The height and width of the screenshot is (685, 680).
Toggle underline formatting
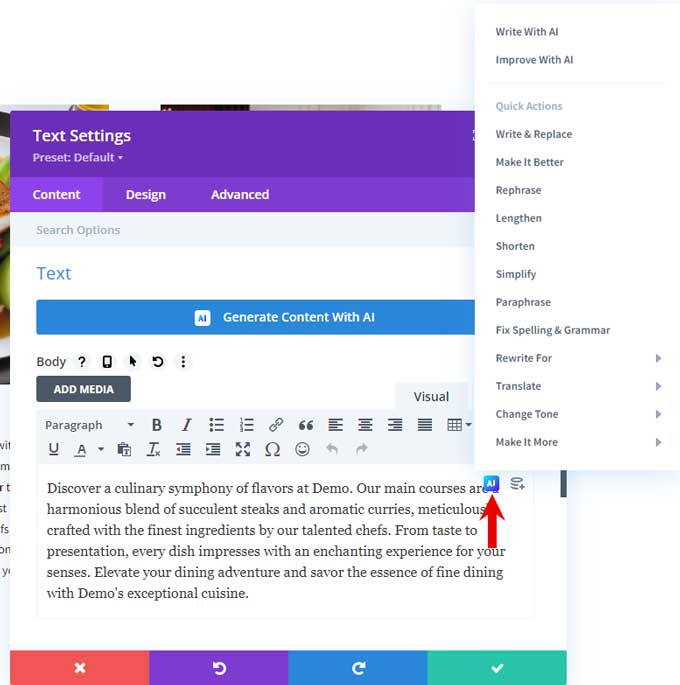54,449
